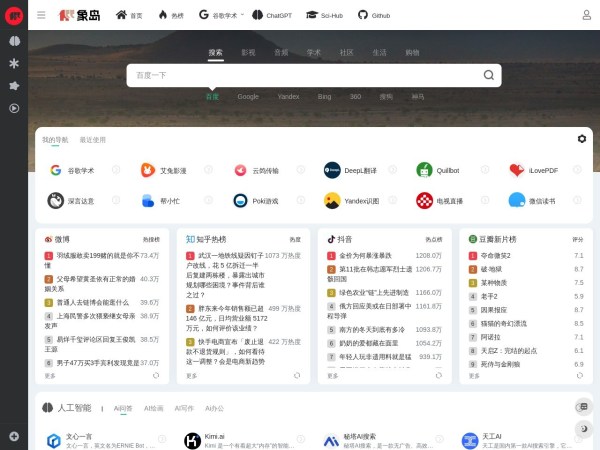This screenshot has height=450, width=600.
Task: Open the Poki游戏 shortcut
Action: coord(263,200)
